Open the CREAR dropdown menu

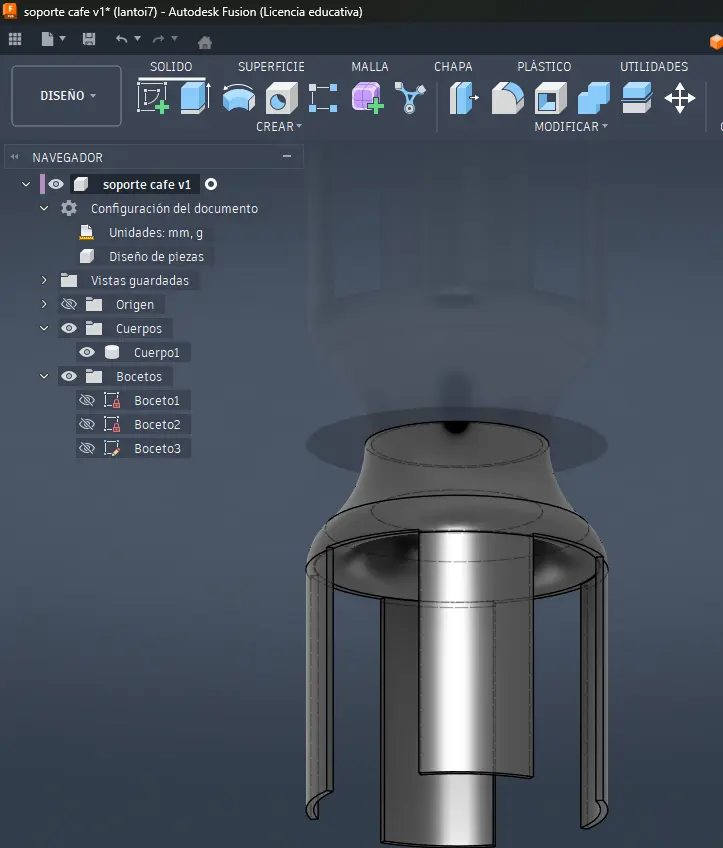pyautogui.click(x=279, y=127)
